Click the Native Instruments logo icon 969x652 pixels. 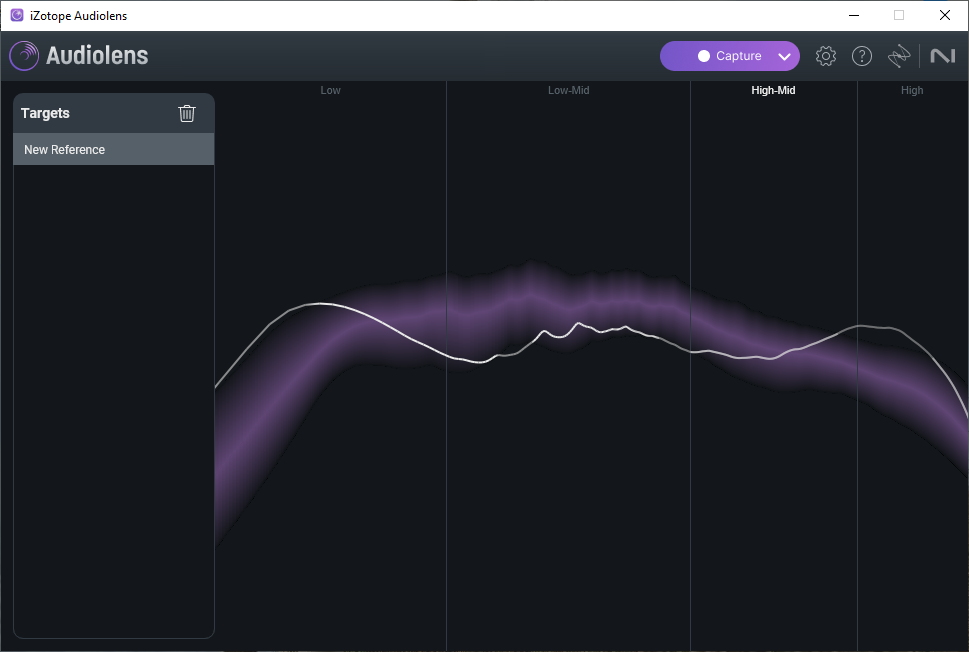point(942,56)
